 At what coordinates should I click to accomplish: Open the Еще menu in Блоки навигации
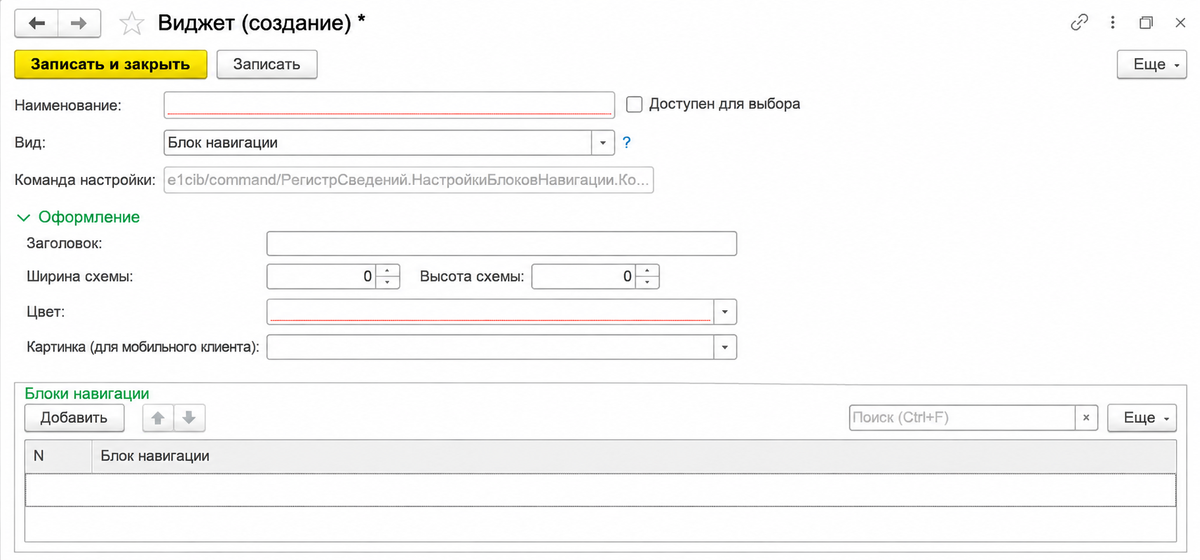point(1142,418)
